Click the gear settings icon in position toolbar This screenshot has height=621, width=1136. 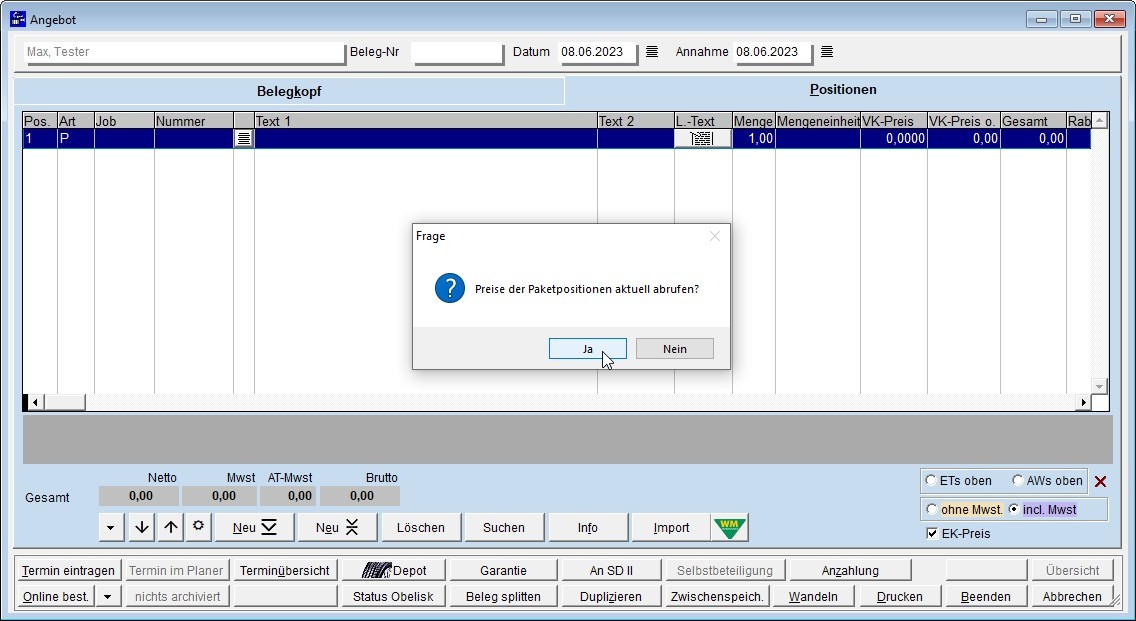[x=199, y=527]
